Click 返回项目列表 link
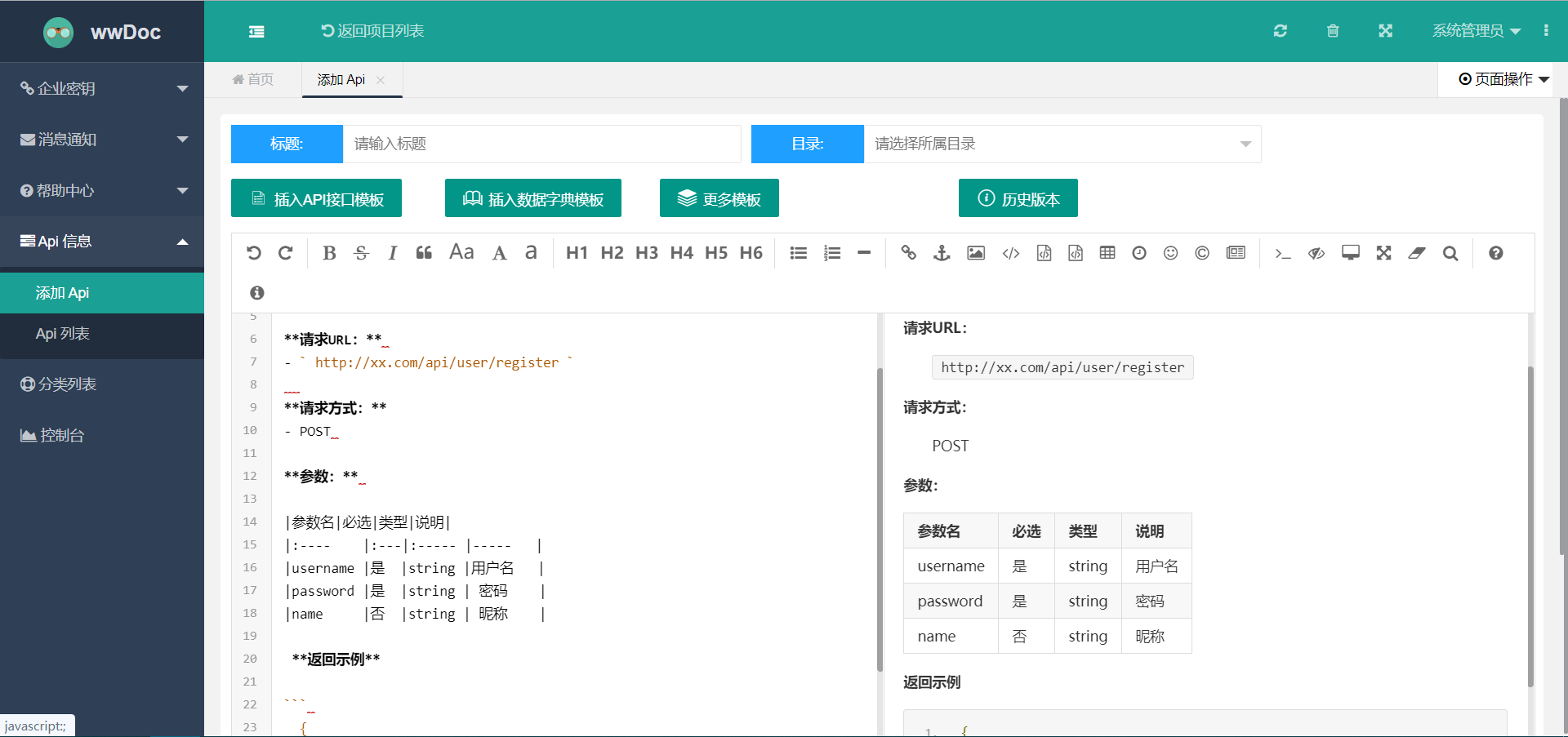The image size is (1568, 737). [372, 31]
